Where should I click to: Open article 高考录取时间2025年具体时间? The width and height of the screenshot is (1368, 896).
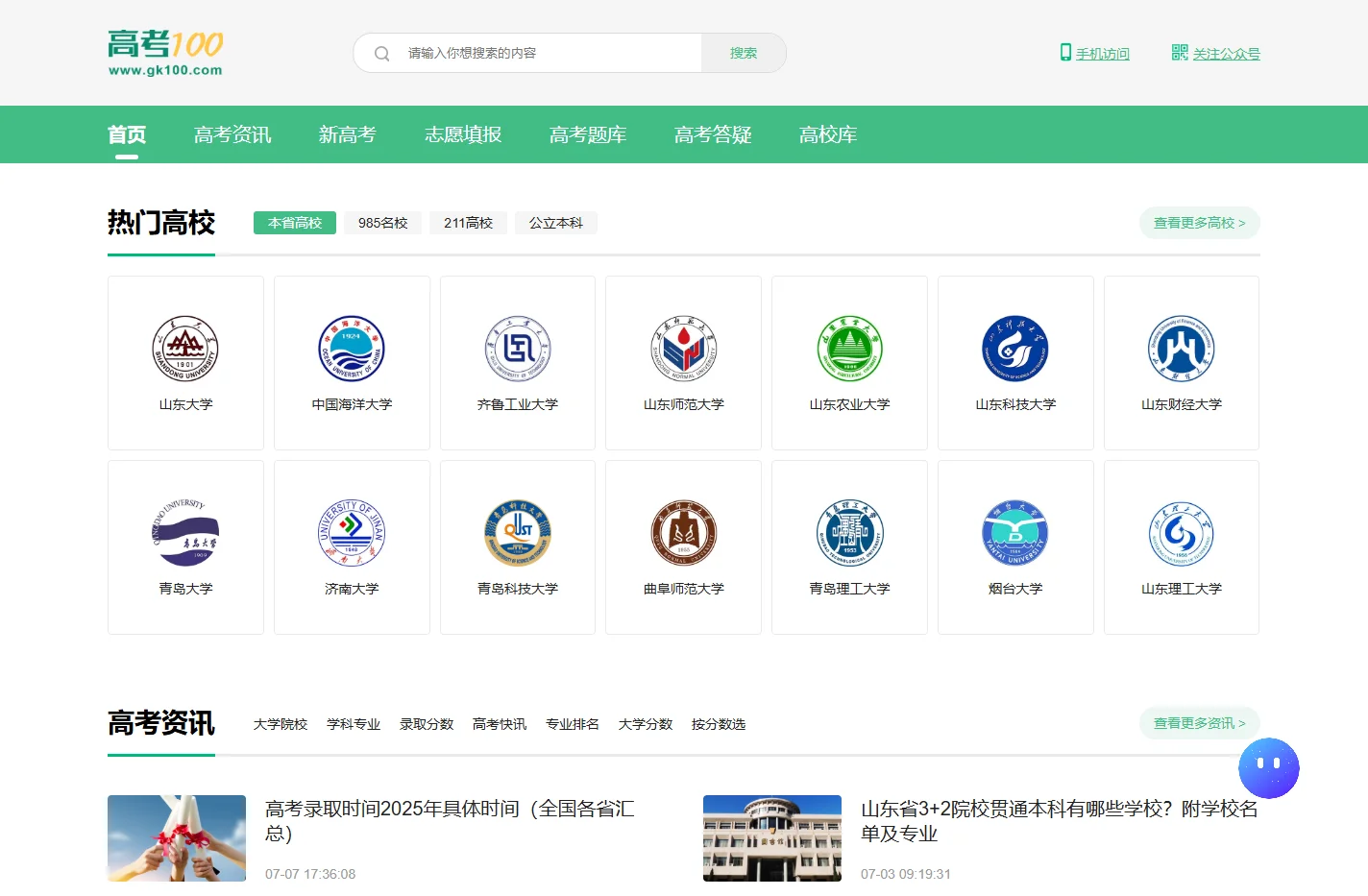(x=450, y=821)
